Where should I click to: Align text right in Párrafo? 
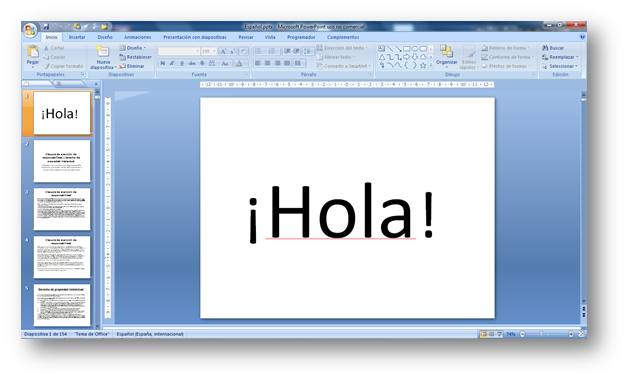[277, 63]
